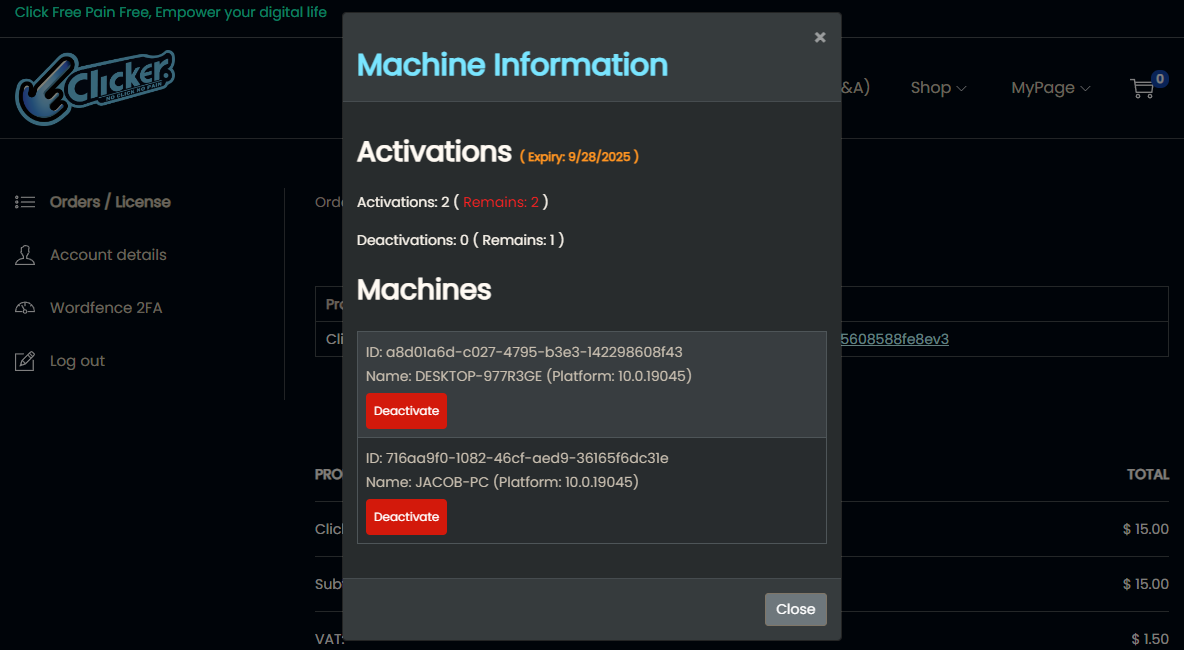Open the Orders / License page
The image size is (1184, 650).
point(110,202)
